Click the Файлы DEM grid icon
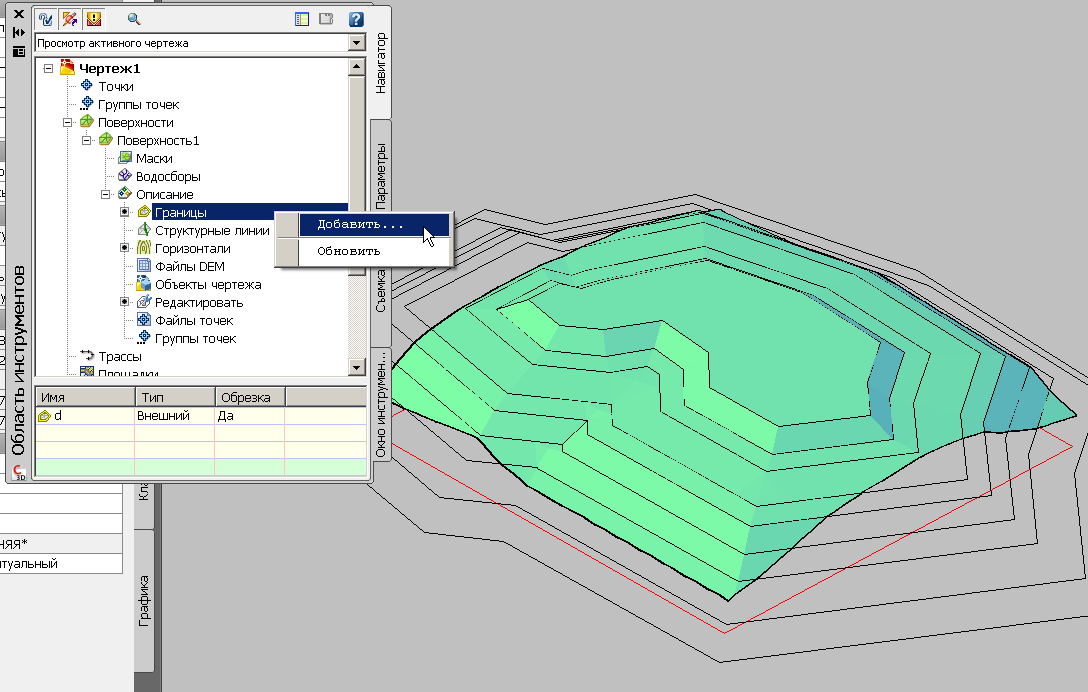1088x692 pixels. point(144,267)
